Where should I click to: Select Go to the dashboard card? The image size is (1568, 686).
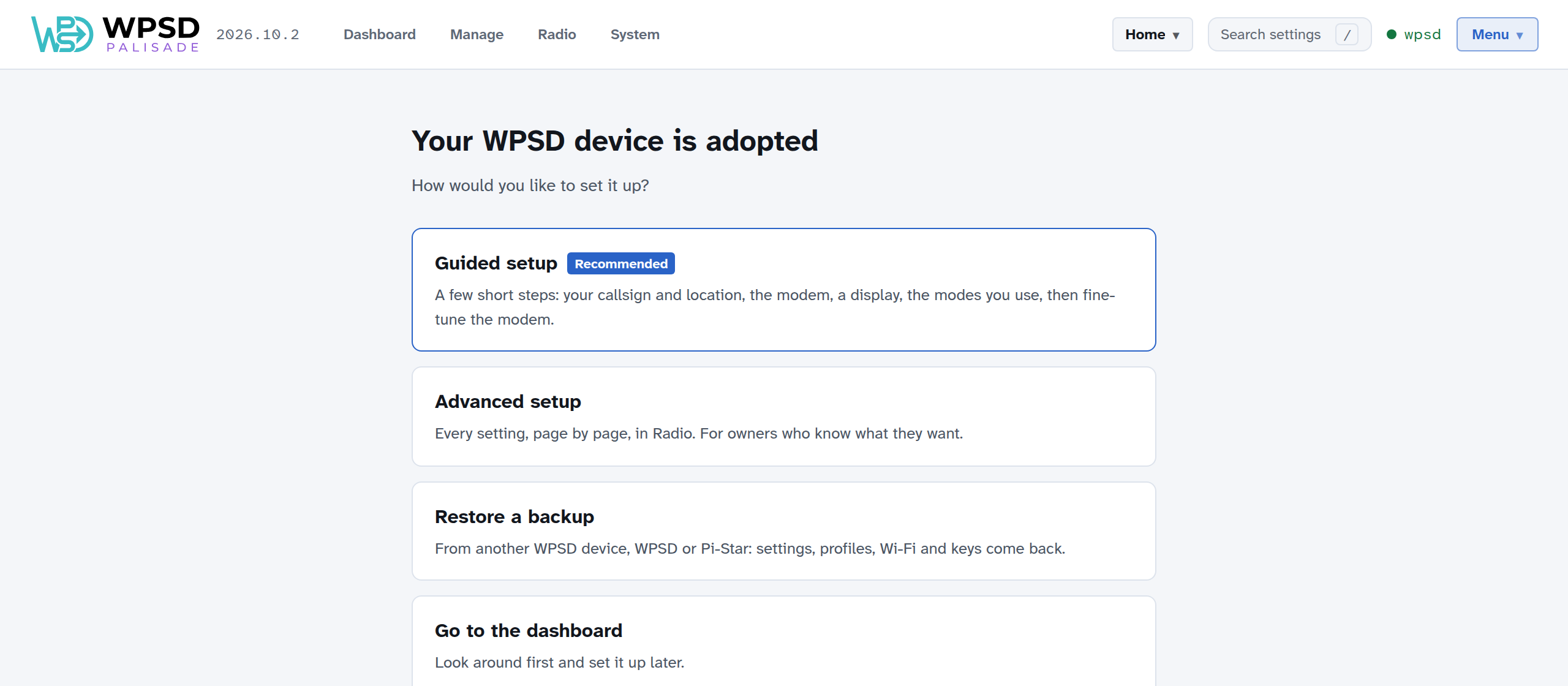[x=783, y=641]
